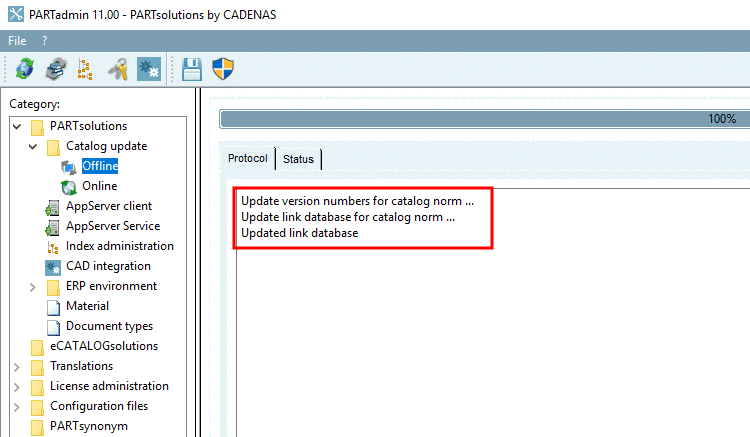Click 'Updated link database' protocol line
The height and width of the screenshot is (437, 750).
coord(299,233)
